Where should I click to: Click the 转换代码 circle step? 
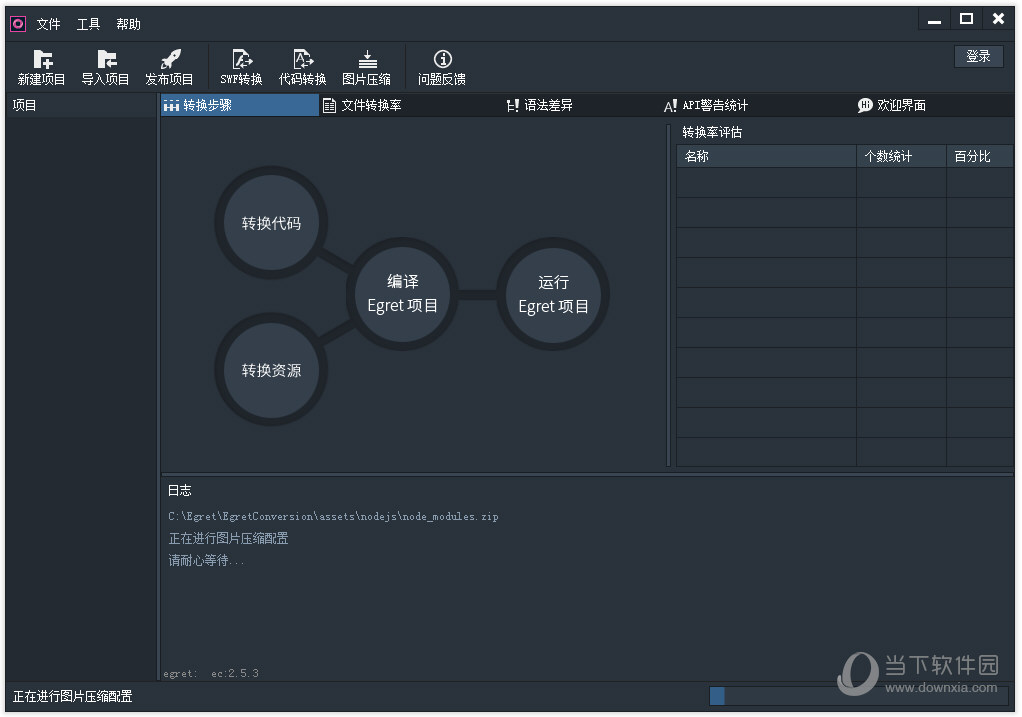point(271,223)
